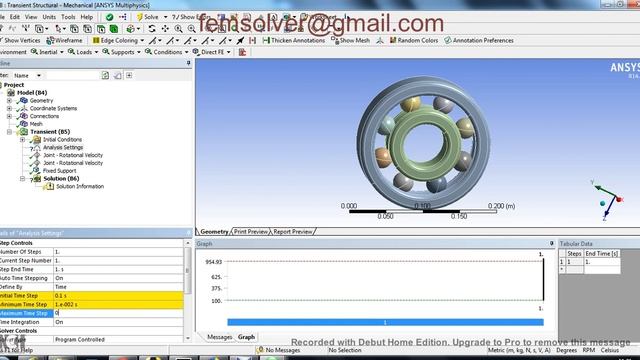The image size is (640, 360).
Task: Pin the Graph panel
Action: pos(551,243)
